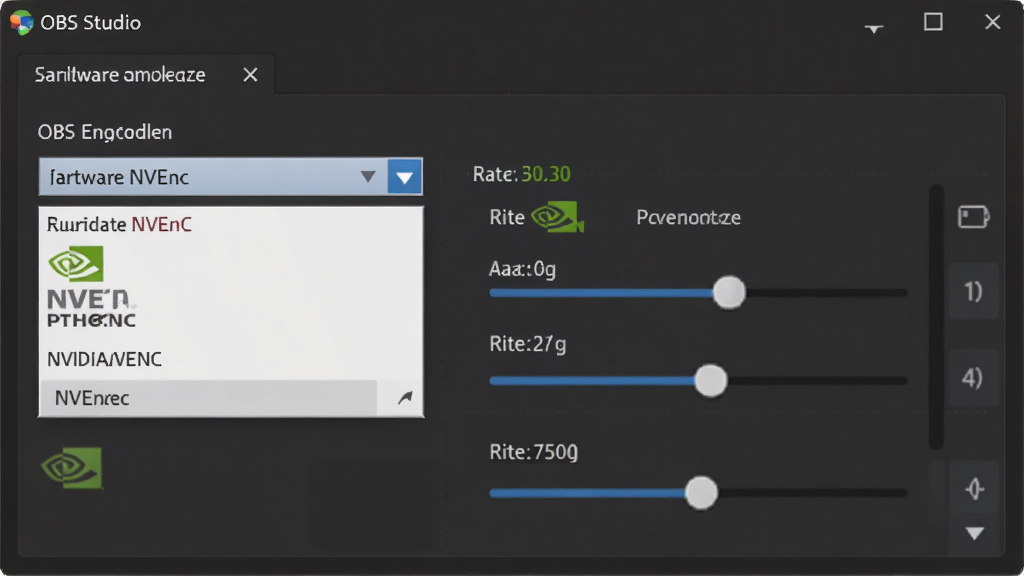Click the gray triangle in the encoder combo box
The height and width of the screenshot is (576, 1024).
pos(368,176)
